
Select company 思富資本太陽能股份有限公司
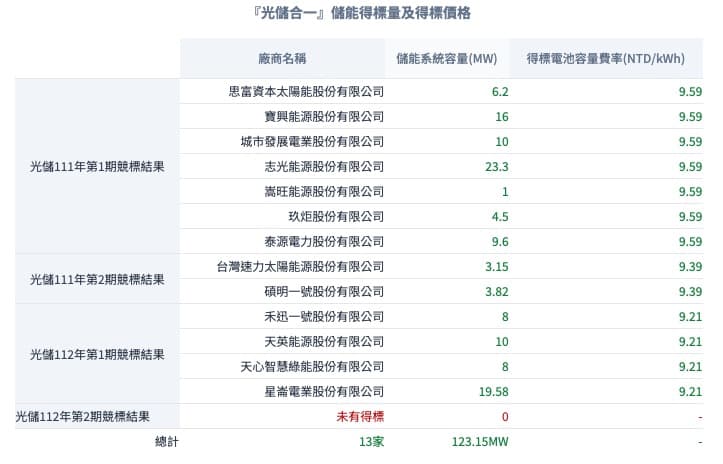click(306, 91)
